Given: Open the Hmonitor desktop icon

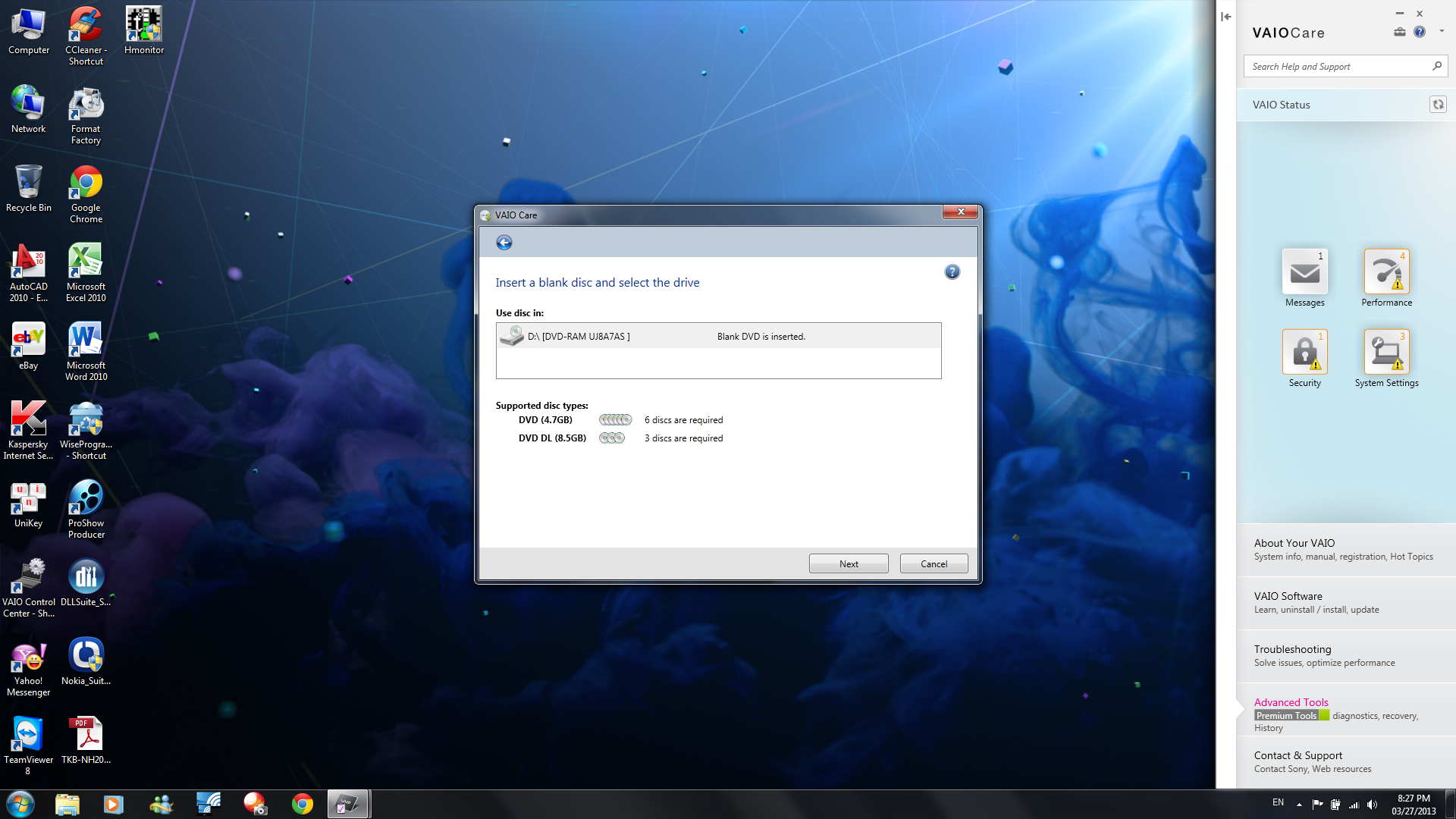Looking at the screenshot, I should tap(144, 32).
